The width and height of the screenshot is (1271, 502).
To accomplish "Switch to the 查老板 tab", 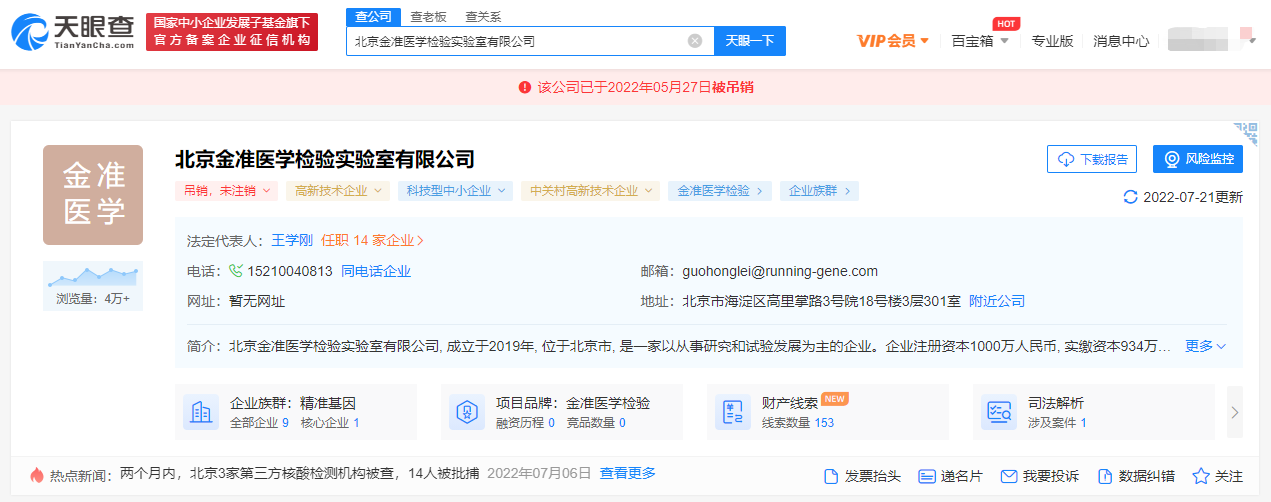I will click(x=428, y=17).
